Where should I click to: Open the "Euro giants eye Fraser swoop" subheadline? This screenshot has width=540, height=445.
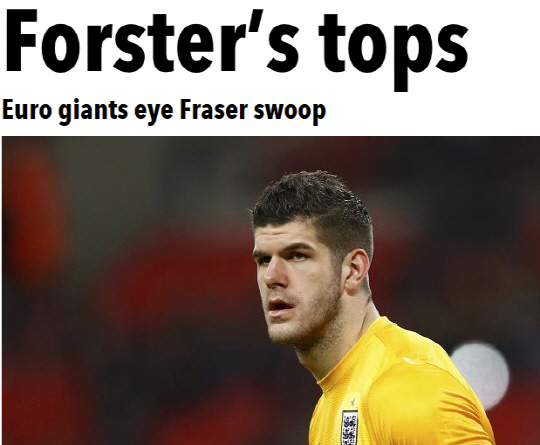click(x=164, y=112)
